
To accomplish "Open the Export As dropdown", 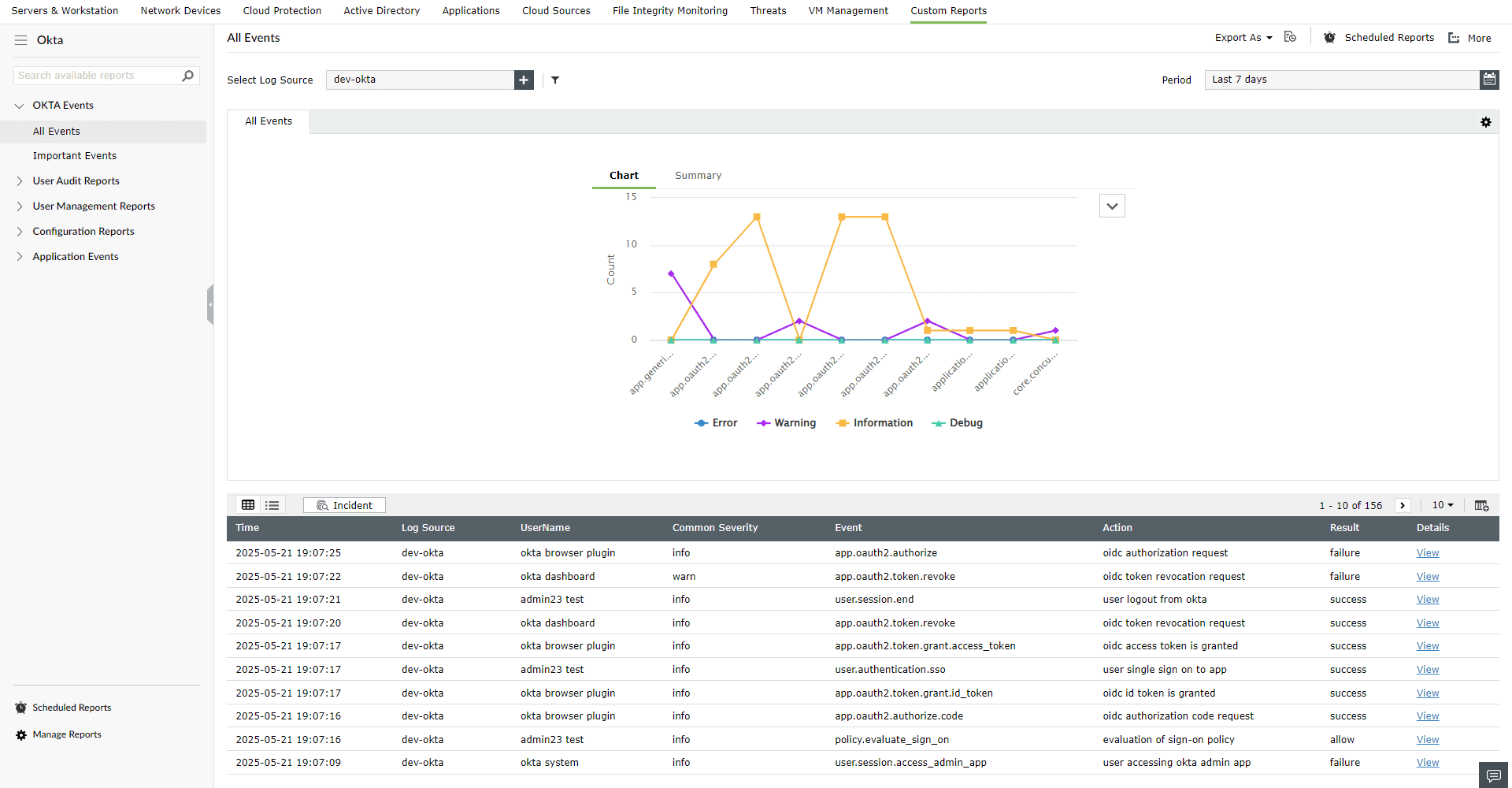I will coord(1243,38).
